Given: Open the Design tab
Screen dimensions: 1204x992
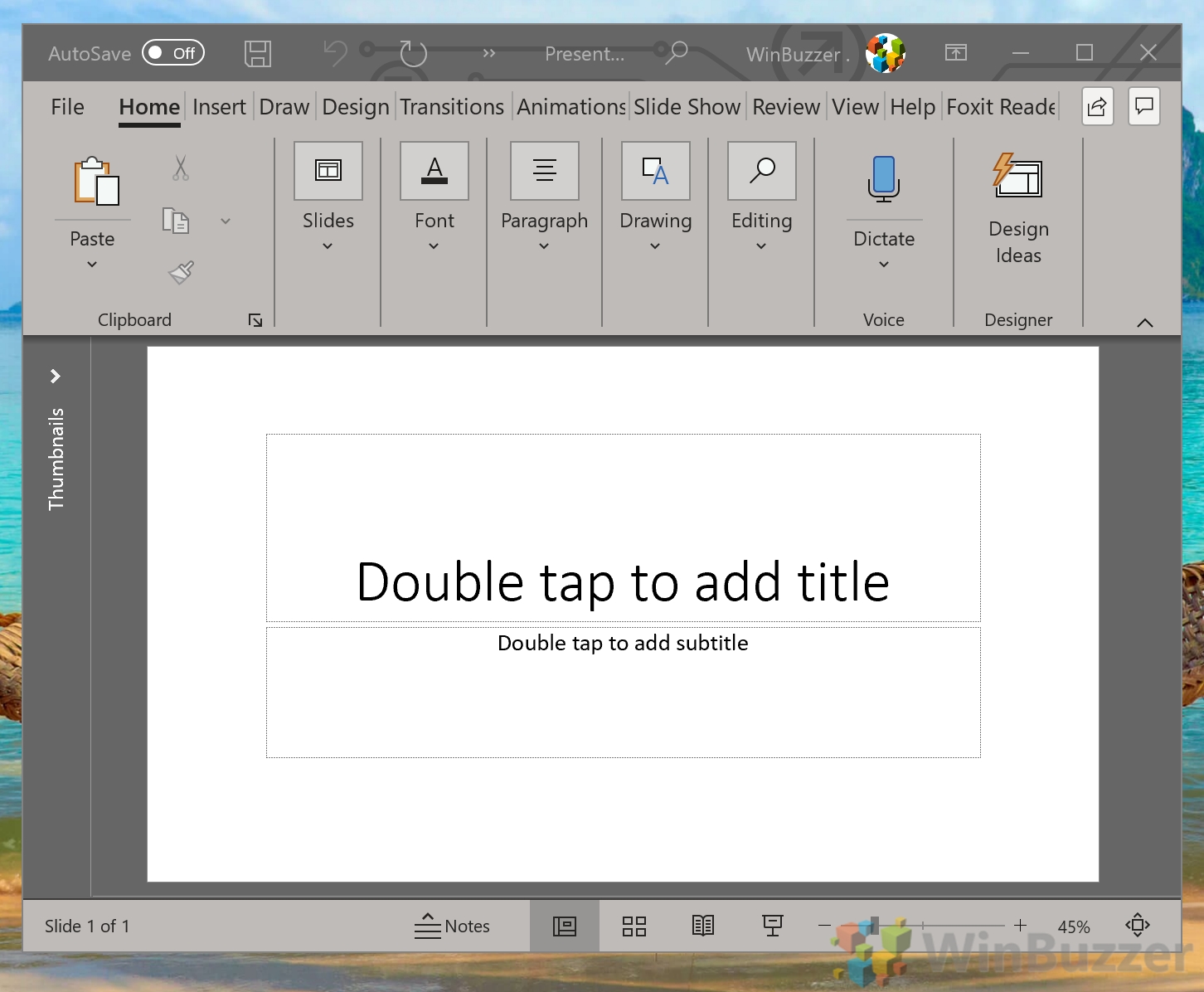Looking at the screenshot, I should point(356,107).
